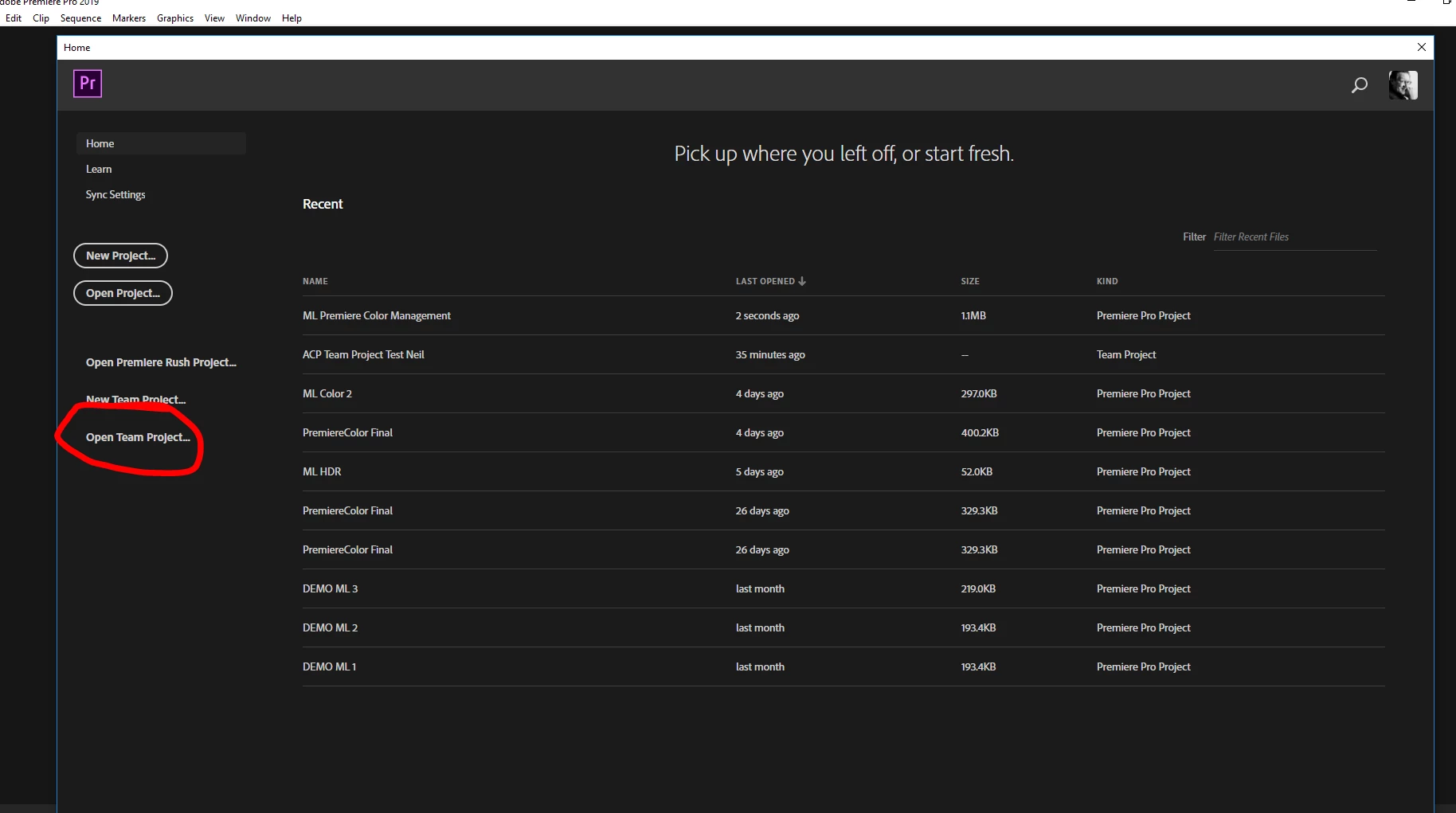
Task: Open the Help menu
Action: pyautogui.click(x=292, y=18)
